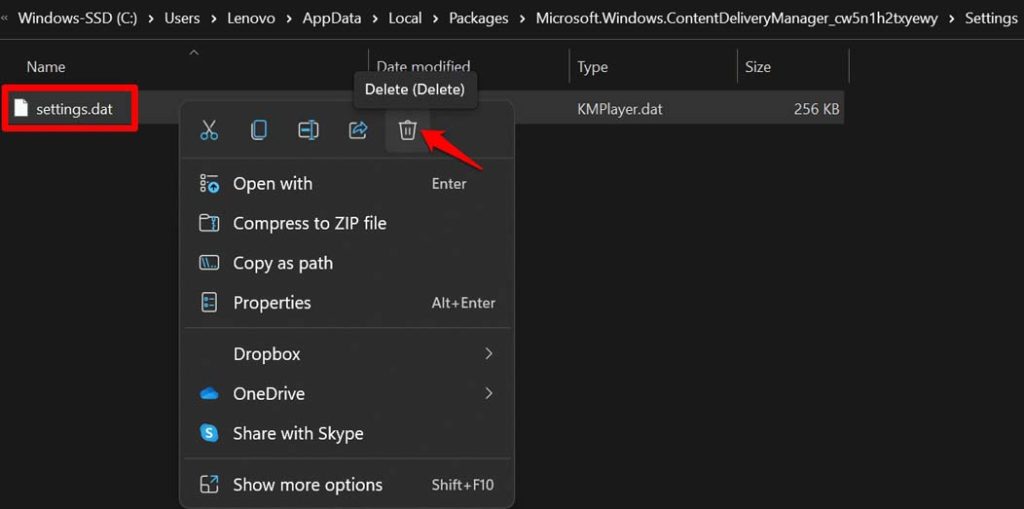Click the Rename icon in context menu
The image size is (1024, 509).
coord(309,130)
